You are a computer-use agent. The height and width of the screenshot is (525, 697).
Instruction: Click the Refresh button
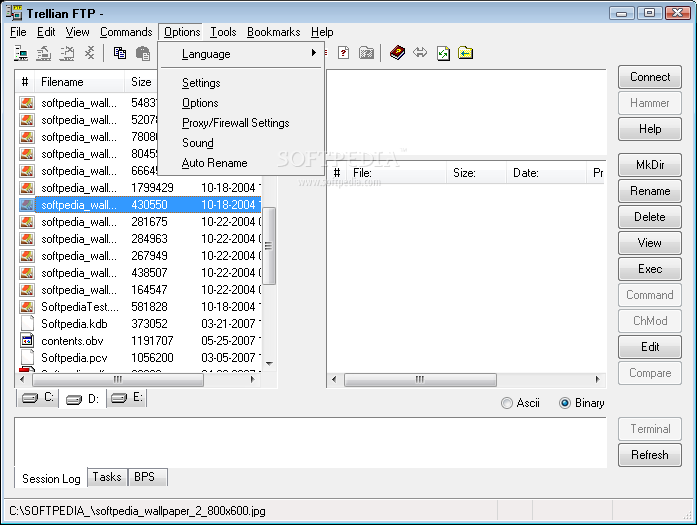pyautogui.click(x=649, y=455)
